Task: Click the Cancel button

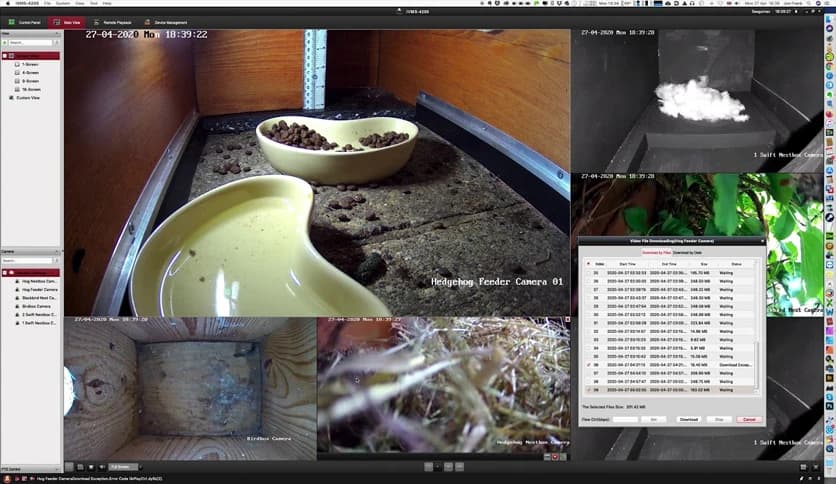Action: (x=749, y=420)
